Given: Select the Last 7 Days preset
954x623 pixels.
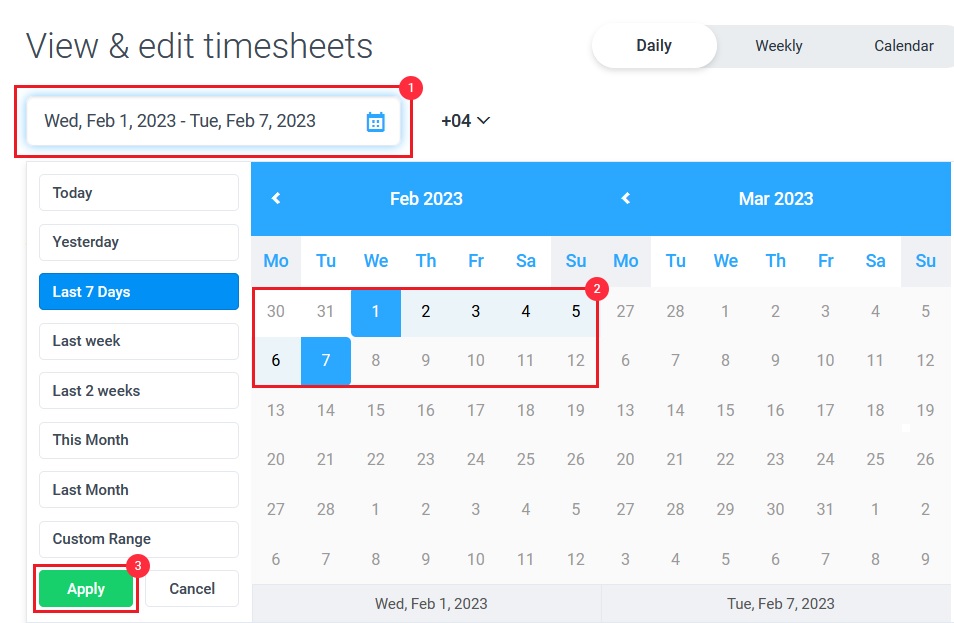Looking at the screenshot, I should pos(139,291).
